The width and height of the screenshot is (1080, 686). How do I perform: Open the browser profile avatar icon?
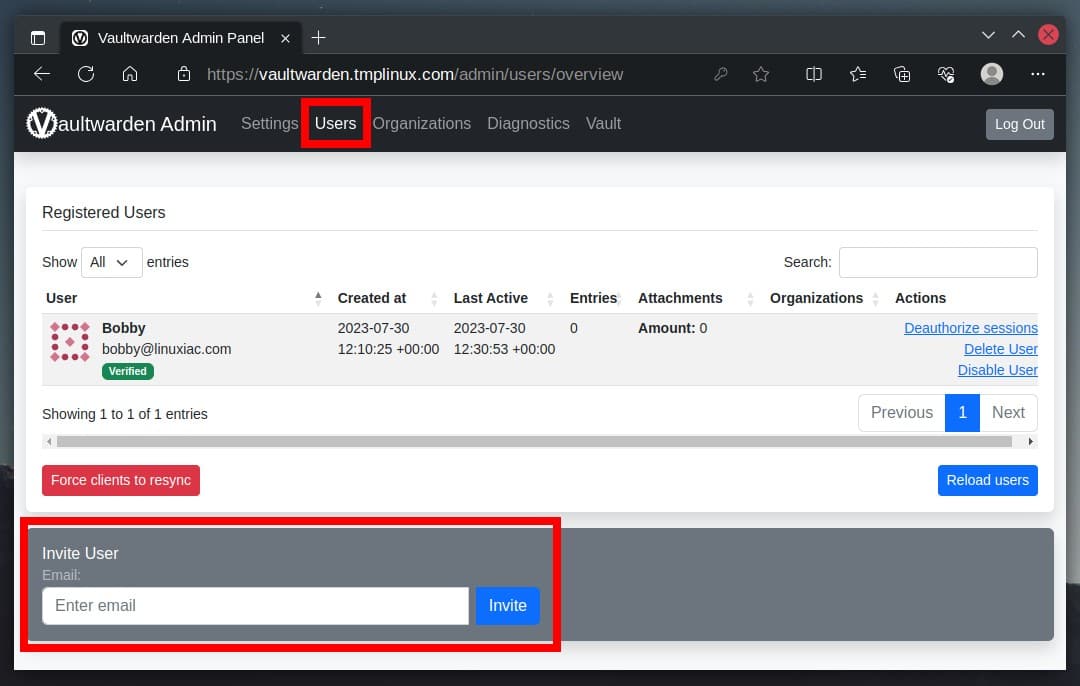pyautogui.click(x=991, y=74)
